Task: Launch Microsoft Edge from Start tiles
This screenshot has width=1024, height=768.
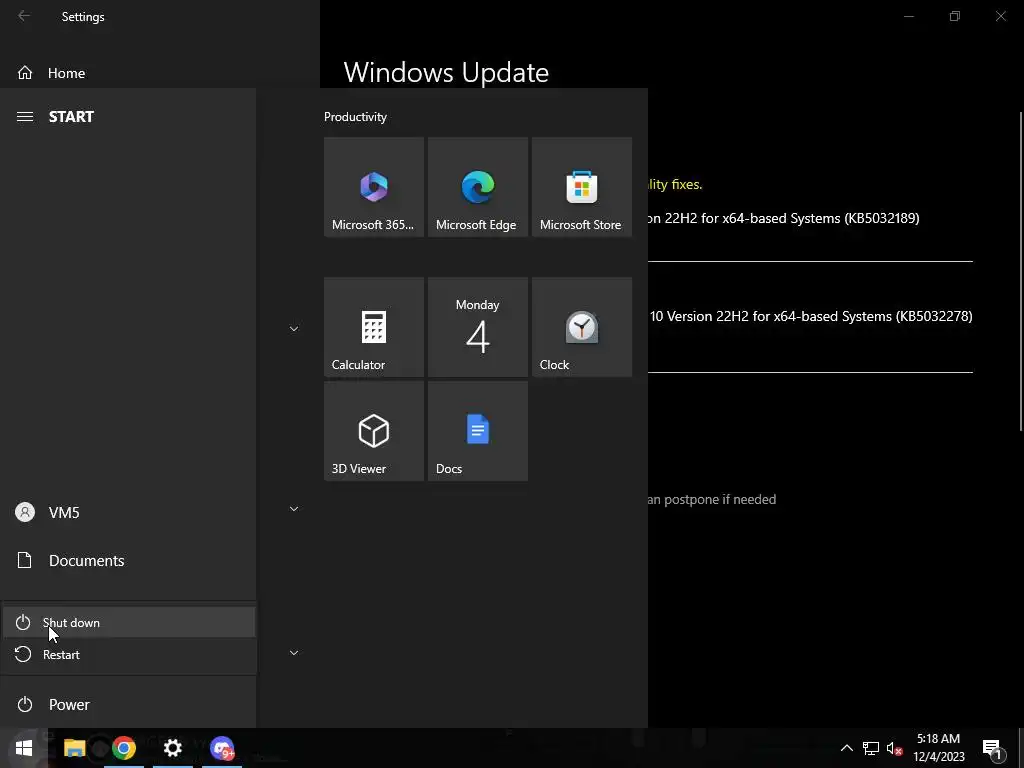Action: pyautogui.click(x=477, y=187)
